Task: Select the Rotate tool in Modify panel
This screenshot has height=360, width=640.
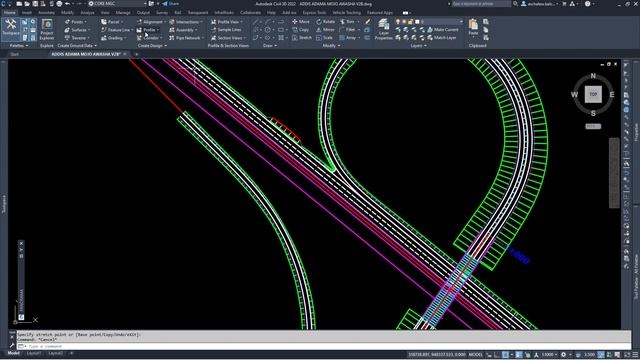Action: [325, 22]
